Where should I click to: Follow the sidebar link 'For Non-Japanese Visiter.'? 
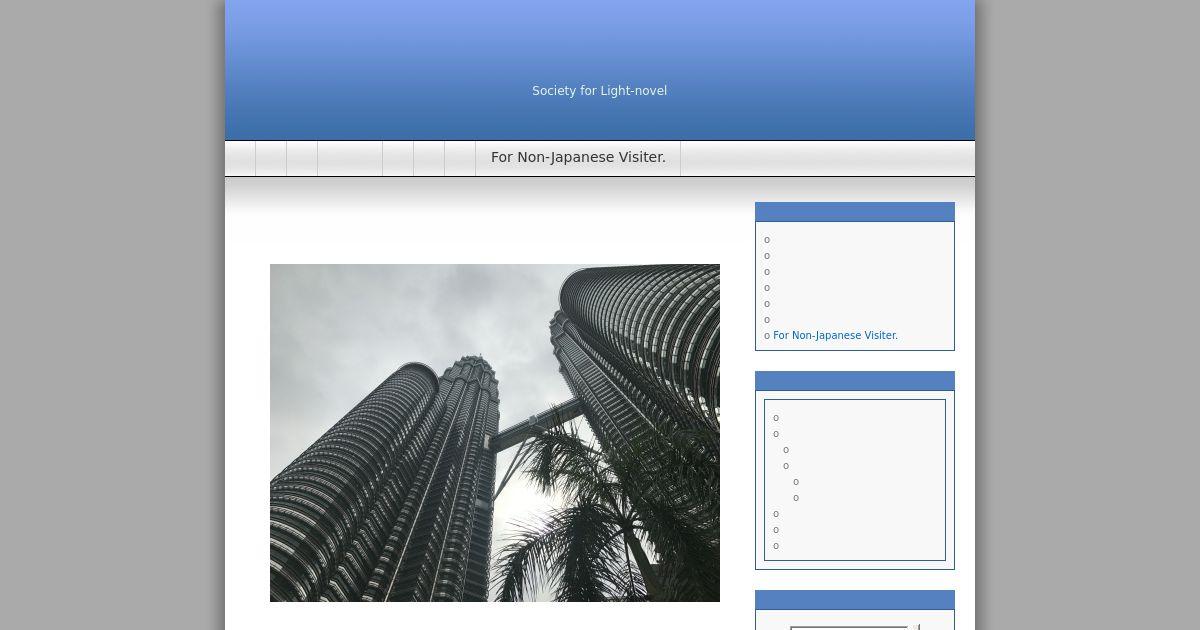tap(835, 336)
